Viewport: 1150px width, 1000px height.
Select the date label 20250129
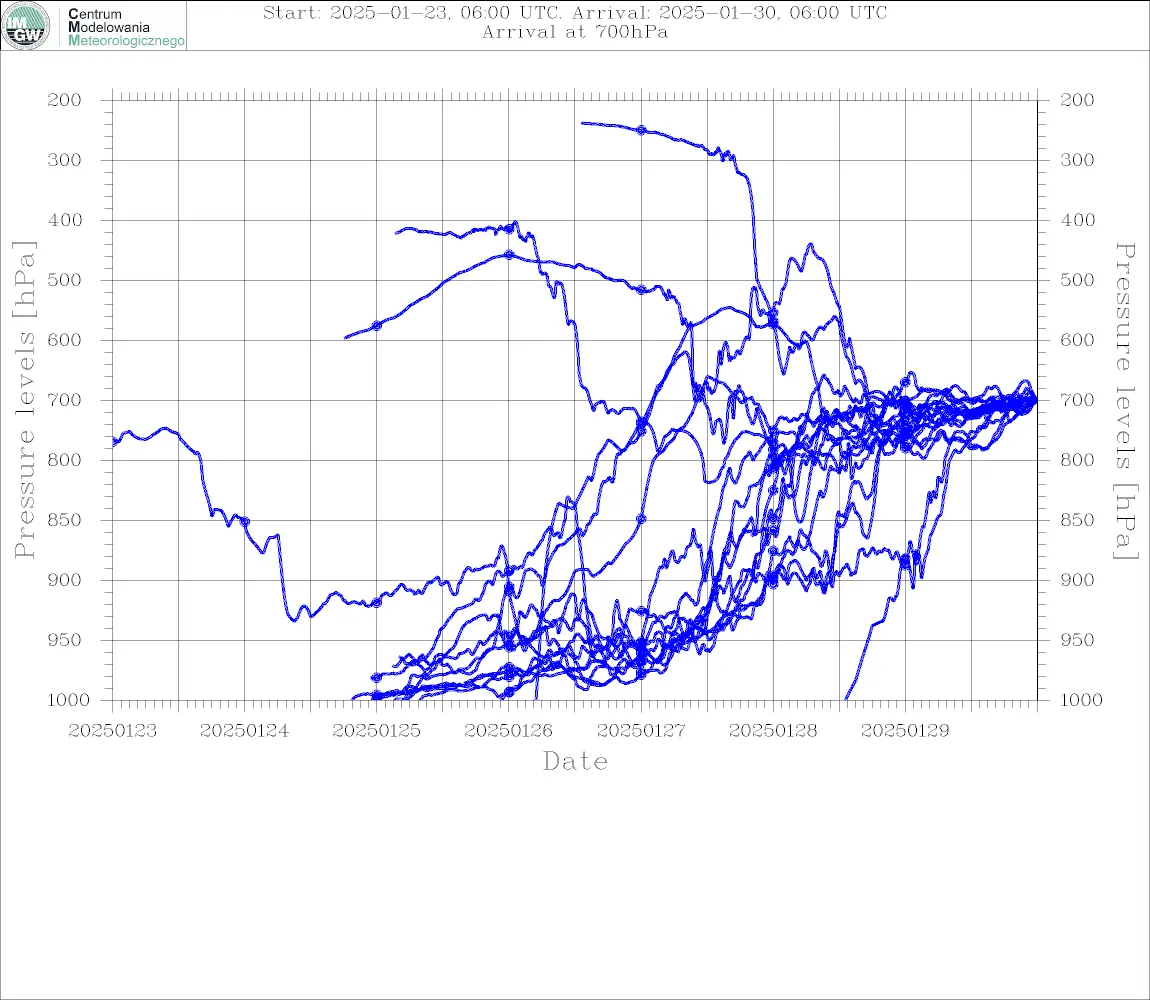click(905, 731)
